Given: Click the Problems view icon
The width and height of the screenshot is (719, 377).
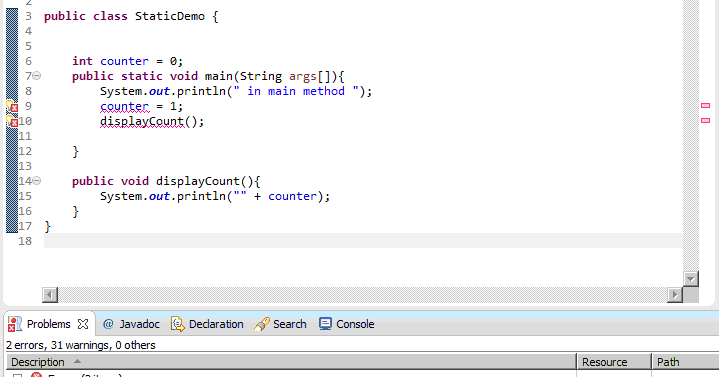Looking at the screenshot, I should tap(15, 324).
